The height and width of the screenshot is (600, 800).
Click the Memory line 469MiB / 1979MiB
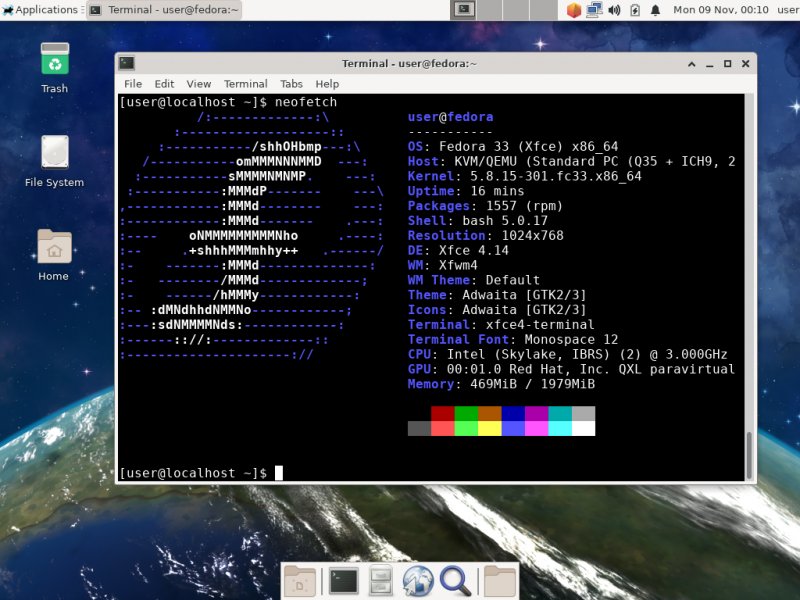click(x=501, y=384)
